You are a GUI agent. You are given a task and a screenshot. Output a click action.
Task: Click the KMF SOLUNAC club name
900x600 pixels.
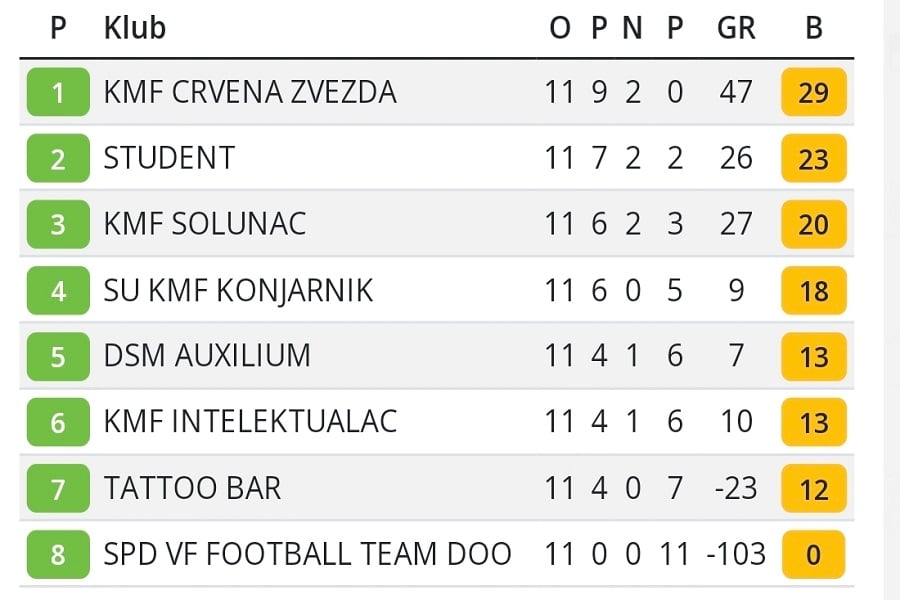coord(205,224)
